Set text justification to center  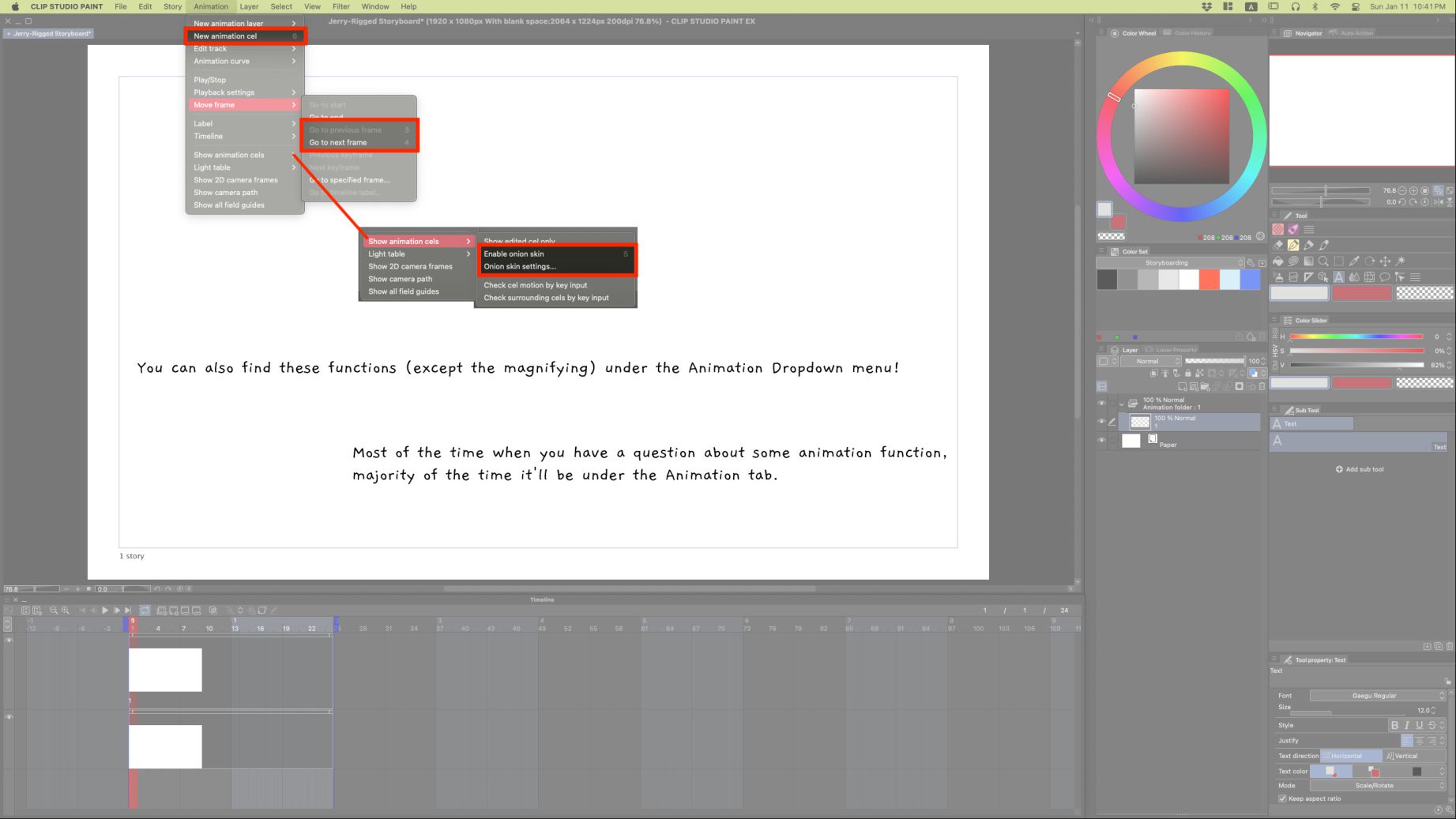[1420, 741]
